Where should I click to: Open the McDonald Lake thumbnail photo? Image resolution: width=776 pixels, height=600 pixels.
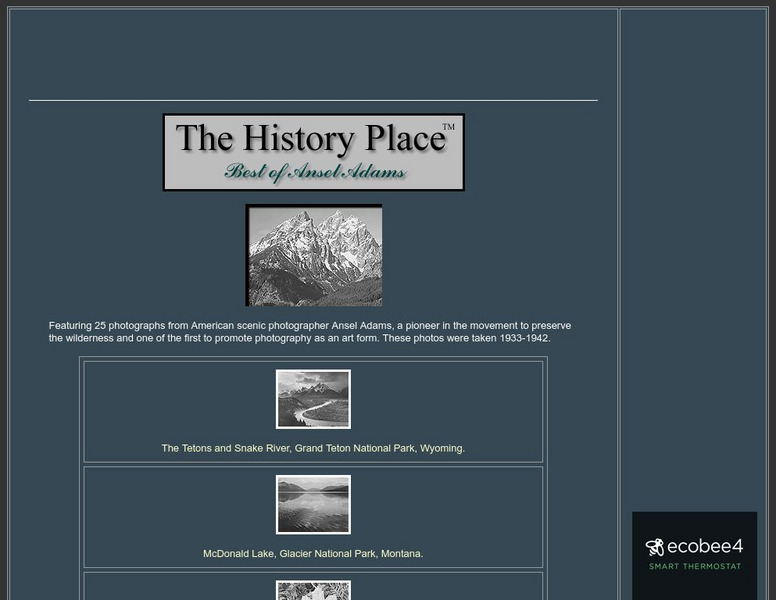click(313, 504)
